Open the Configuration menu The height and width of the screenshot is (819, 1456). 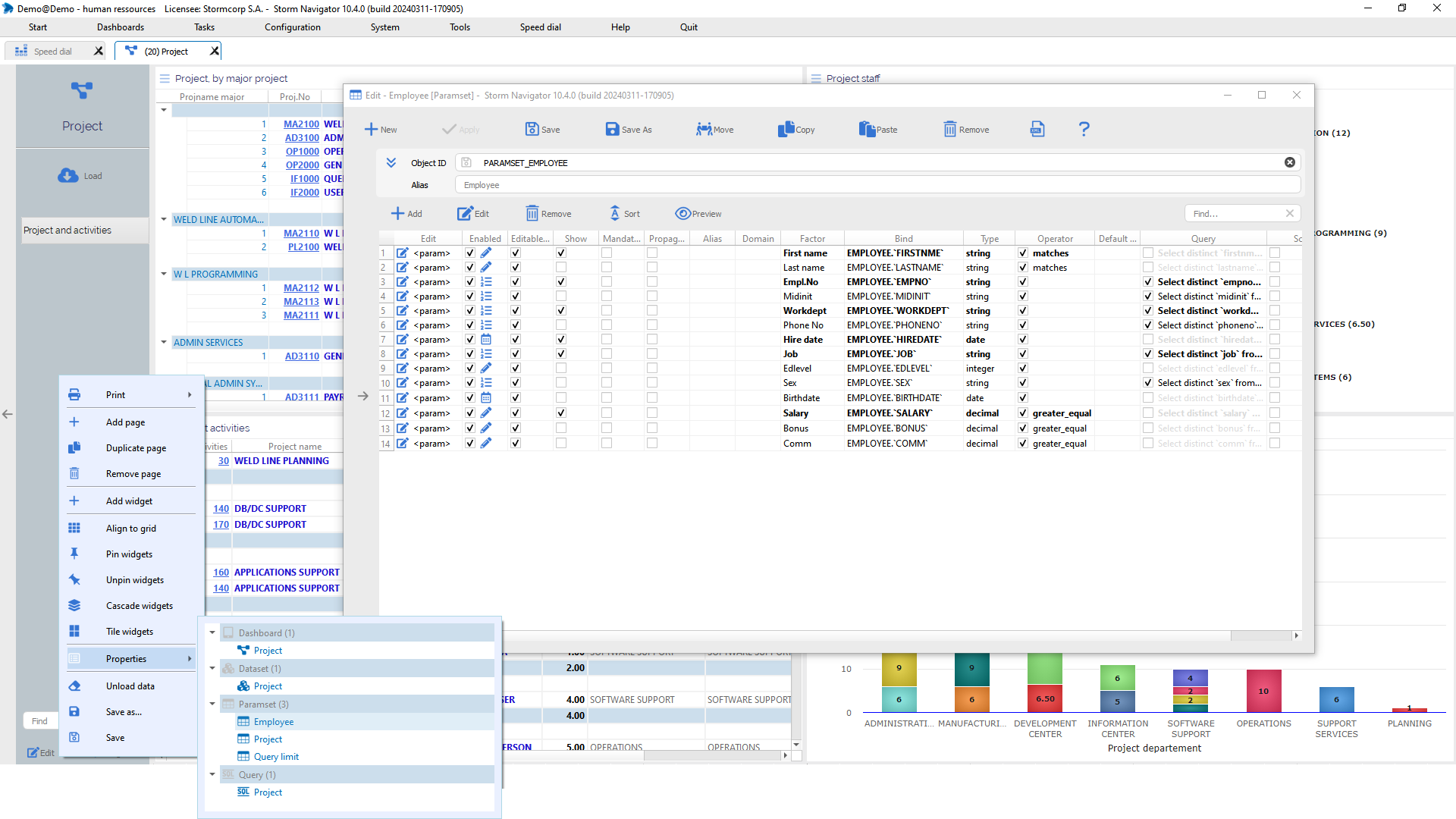293,27
